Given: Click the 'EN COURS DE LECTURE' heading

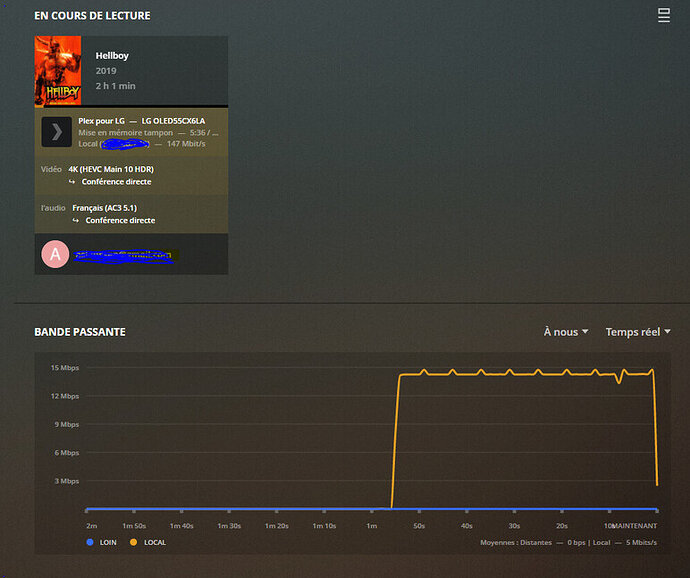Looking at the screenshot, I should coord(92,16).
